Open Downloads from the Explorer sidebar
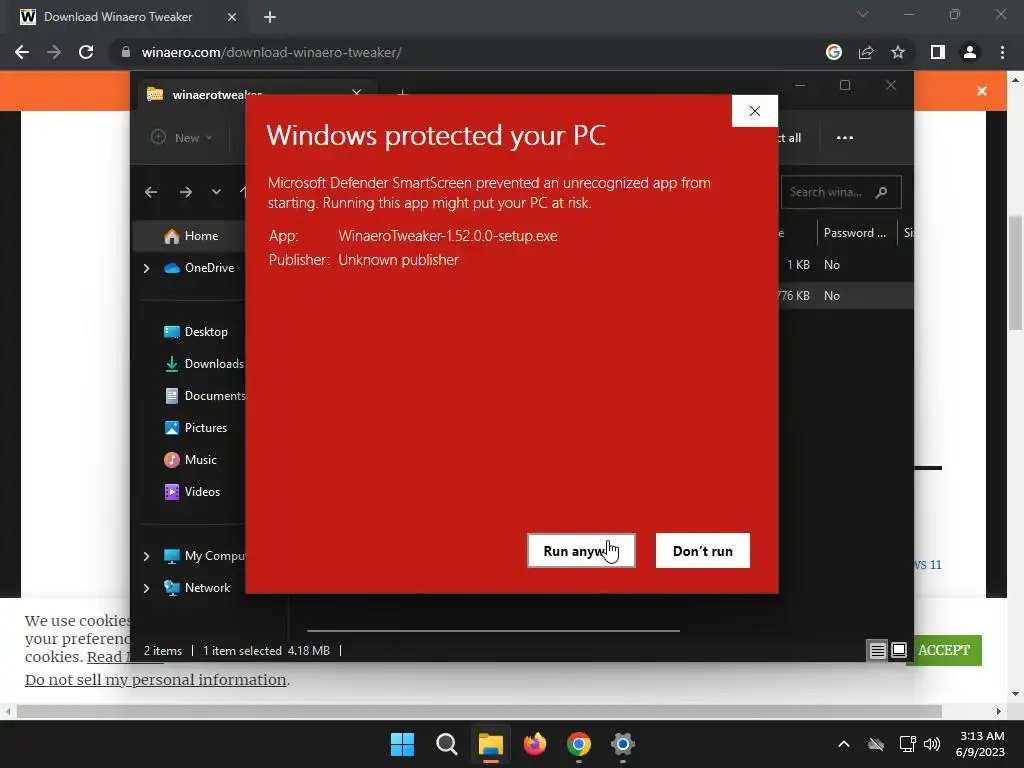1024x768 pixels. [x=204, y=364]
